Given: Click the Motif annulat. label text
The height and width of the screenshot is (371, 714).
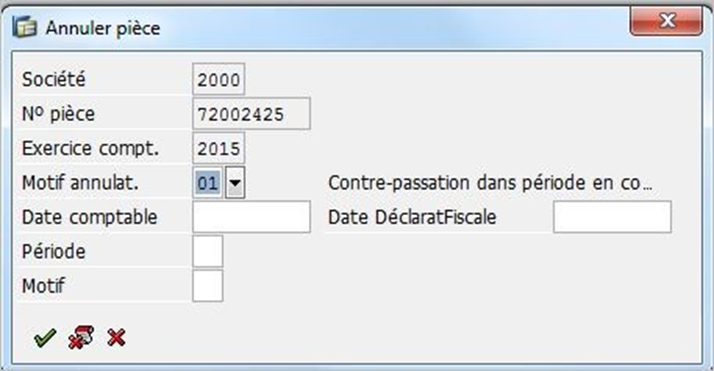Looking at the screenshot, I should pos(80,183).
